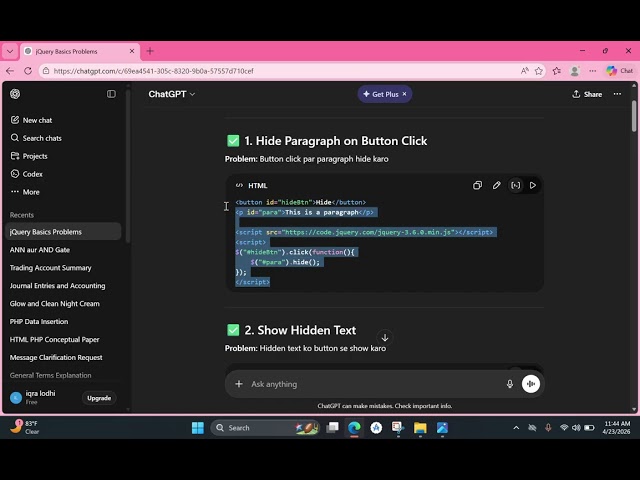Click the Get Plus button
Screen dimensions: 640x480
coord(381,94)
